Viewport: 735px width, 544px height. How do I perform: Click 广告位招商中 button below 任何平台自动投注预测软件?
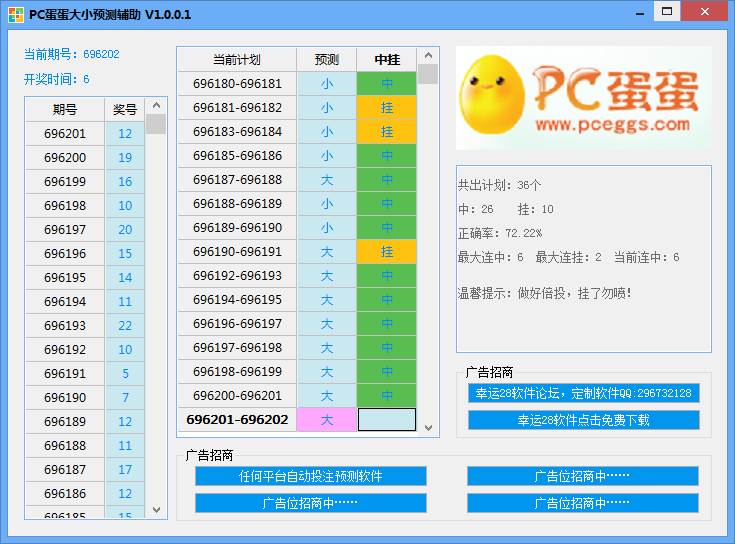click(x=311, y=503)
